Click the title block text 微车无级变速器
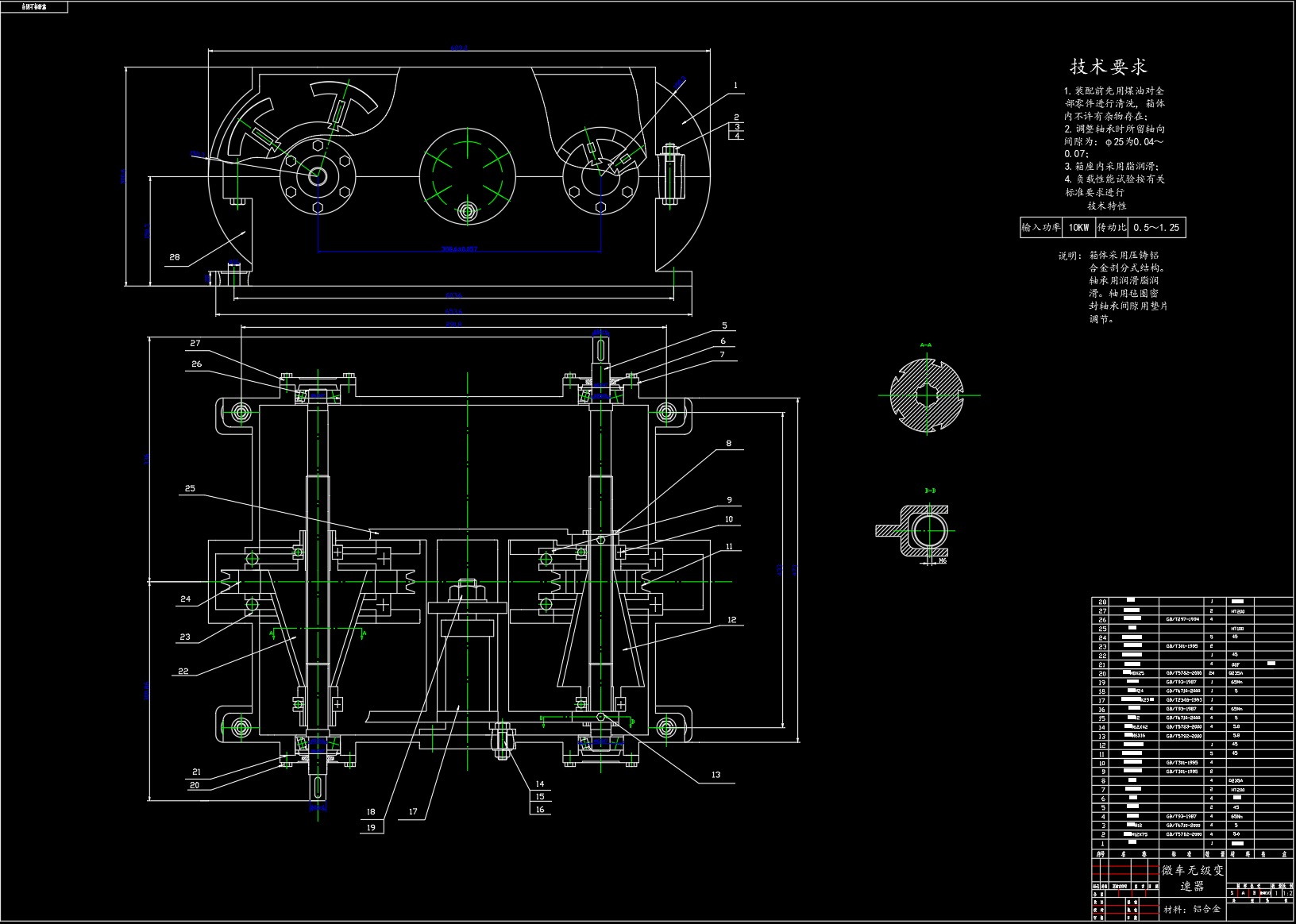1296x924 pixels. tap(1192, 878)
